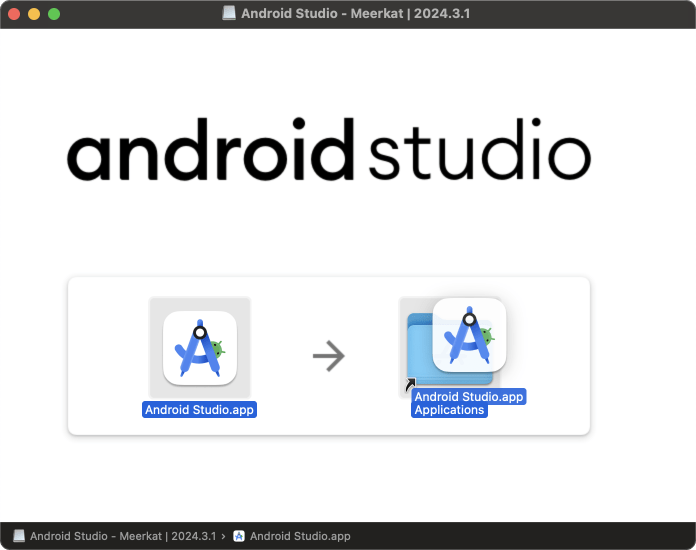Click the "Applications" folder label
Viewport: 696px width, 550px height.
[449, 410]
